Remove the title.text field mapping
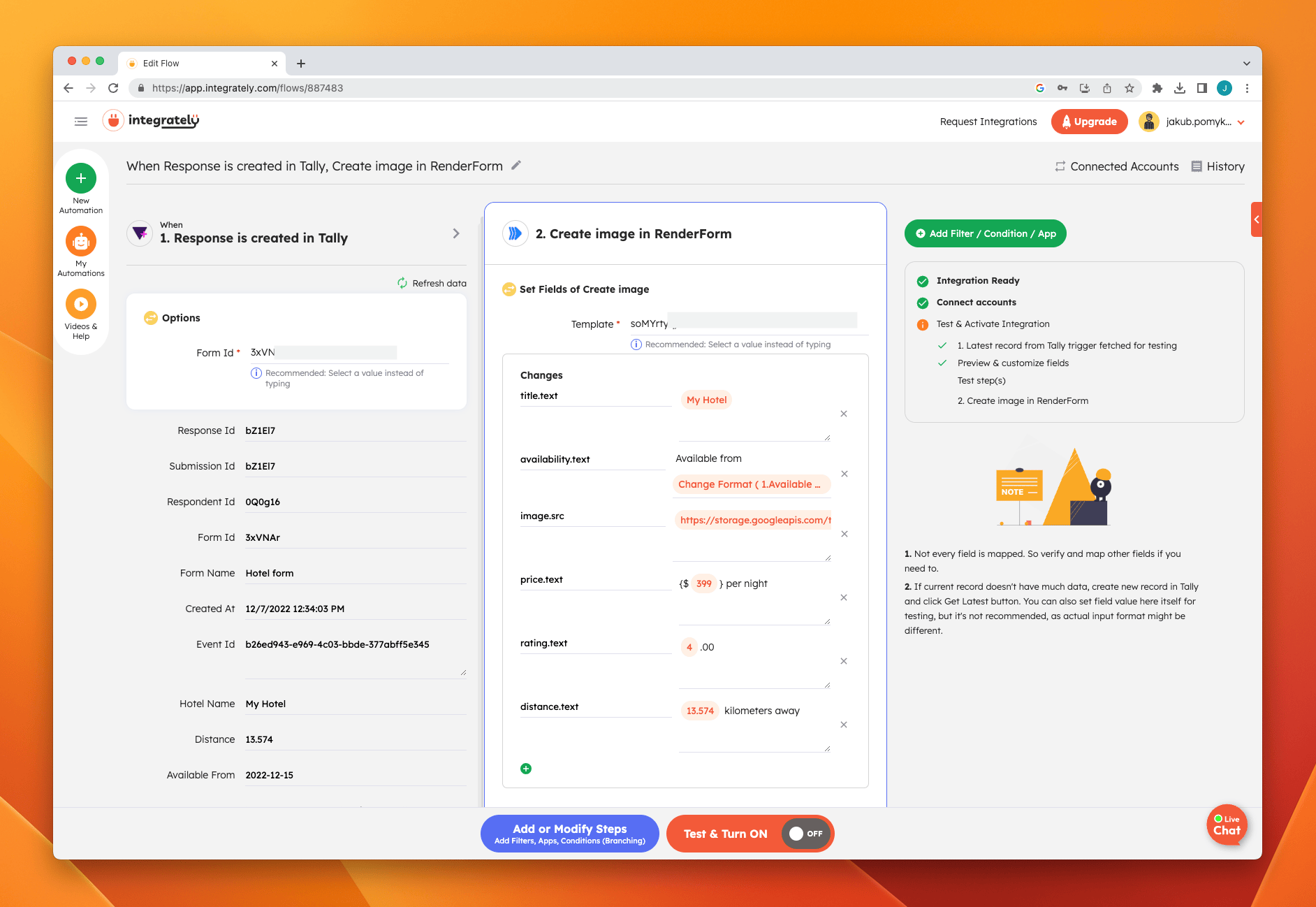The image size is (1316, 907). (x=844, y=414)
